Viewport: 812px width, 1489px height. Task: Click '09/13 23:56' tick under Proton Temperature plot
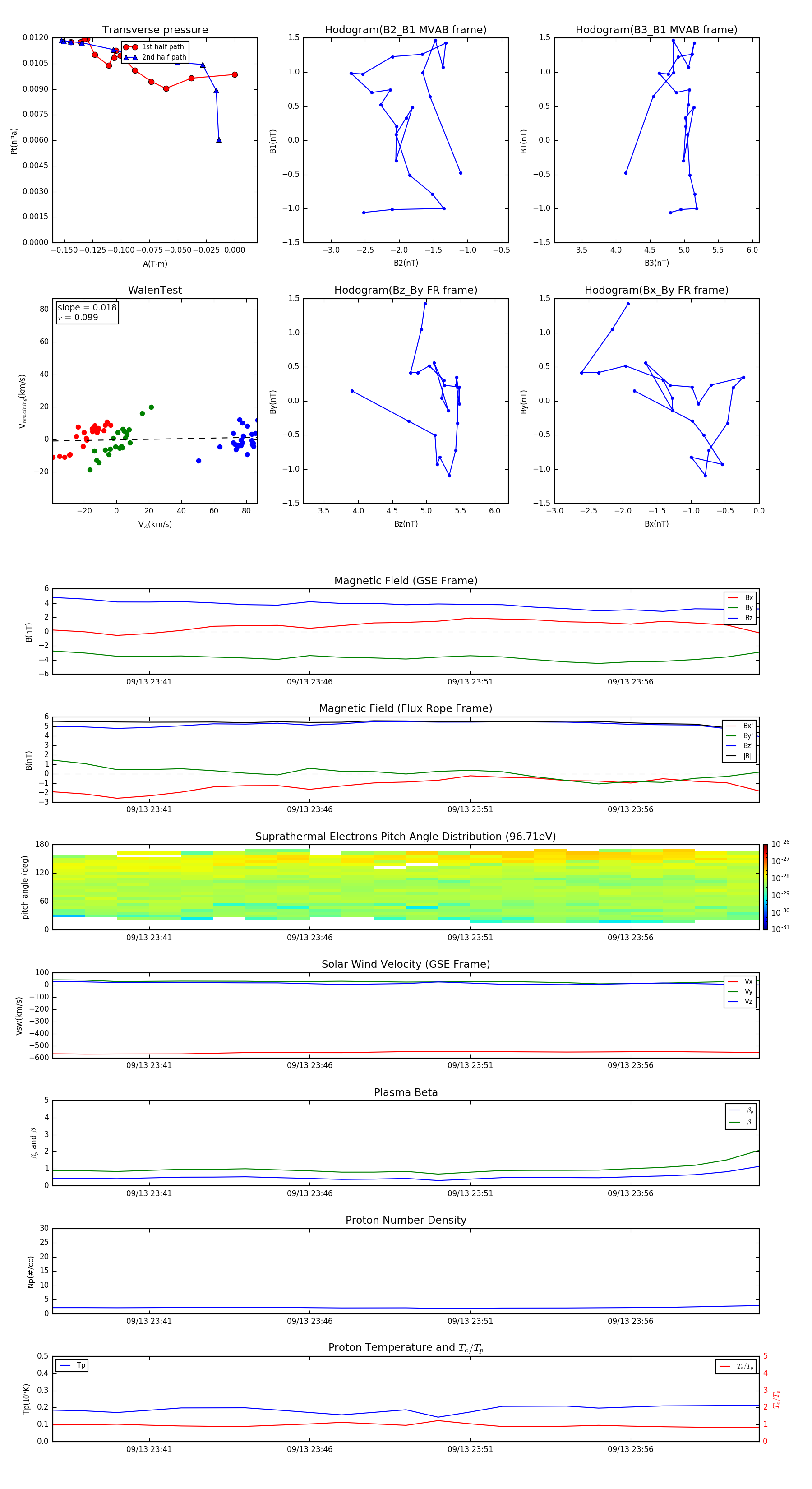click(631, 1449)
